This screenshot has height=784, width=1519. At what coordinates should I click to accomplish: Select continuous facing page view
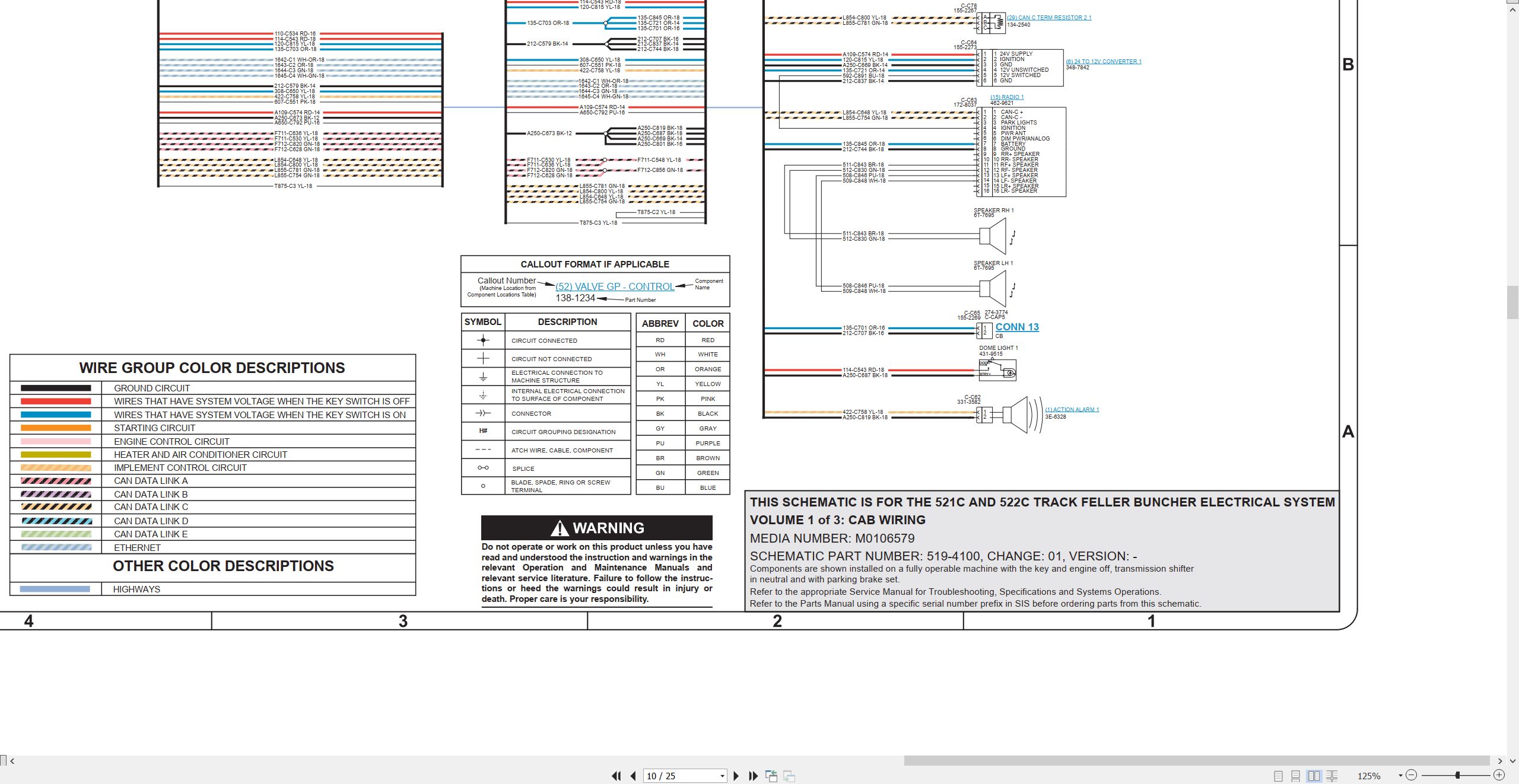pyautogui.click(x=1332, y=776)
